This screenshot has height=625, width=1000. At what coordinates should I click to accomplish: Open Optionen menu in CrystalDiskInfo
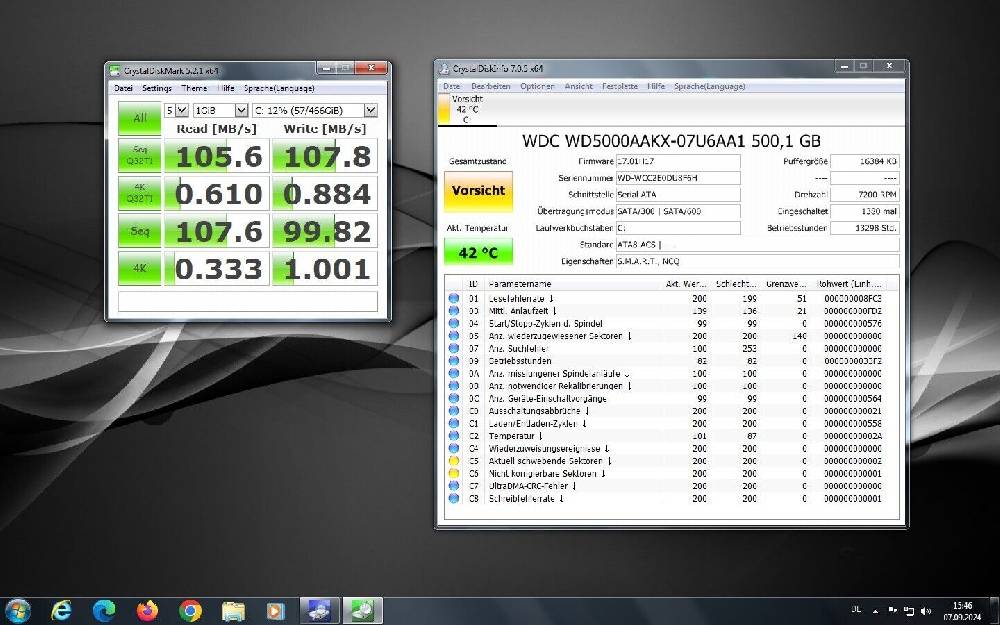tap(537, 86)
